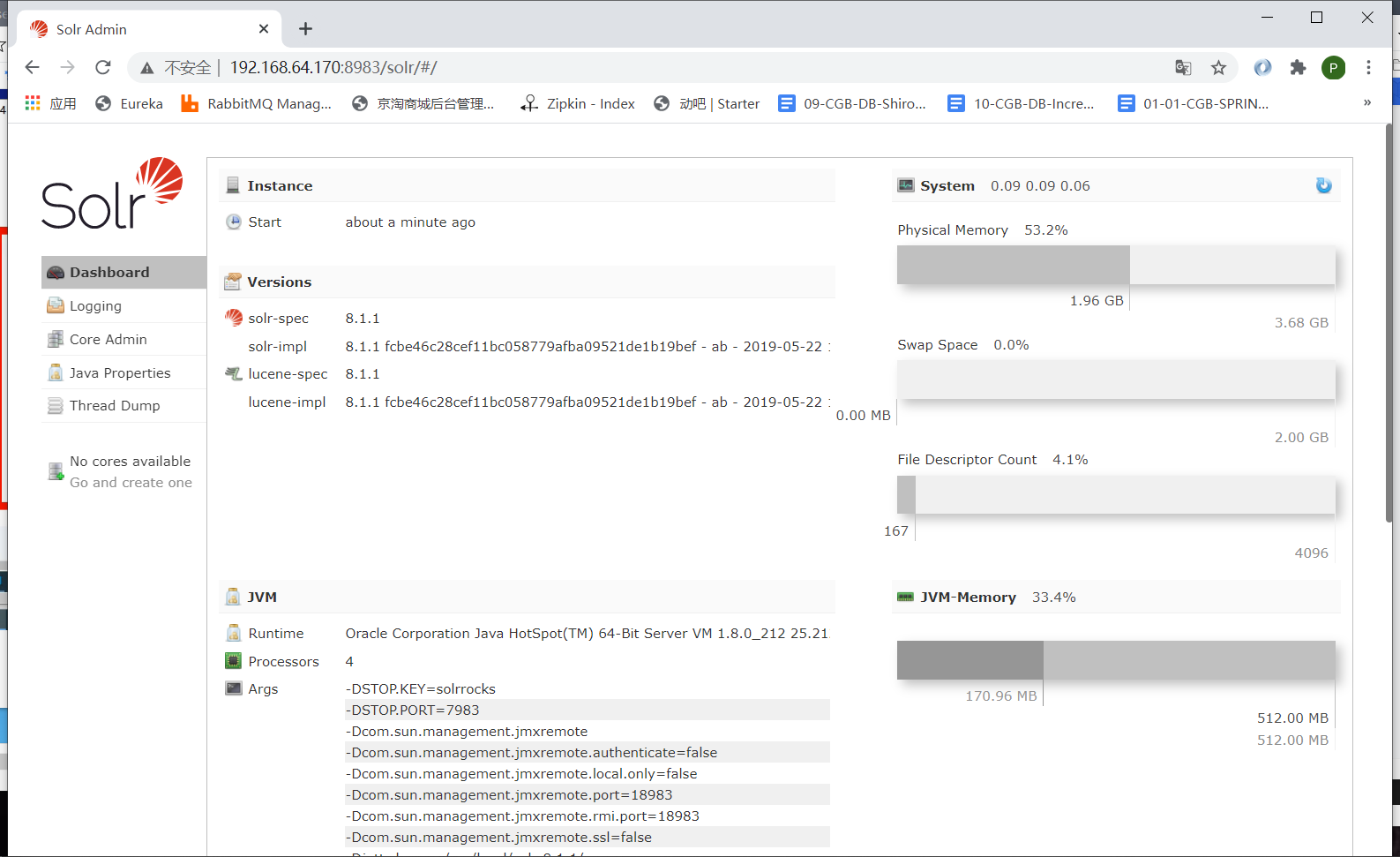Select the 'about a minute ago' start value
The height and width of the screenshot is (857, 1400).
click(x=410, y=222)
